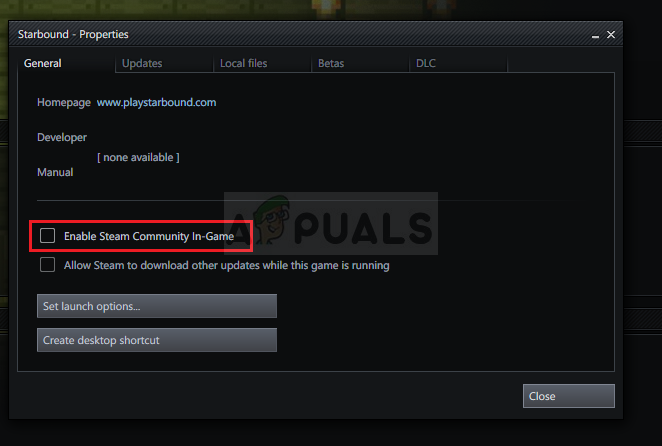Click empty tab strip area after DLC
Image resolution: width=662 pixels, height=446 pixels.
[x=561, y=63]
